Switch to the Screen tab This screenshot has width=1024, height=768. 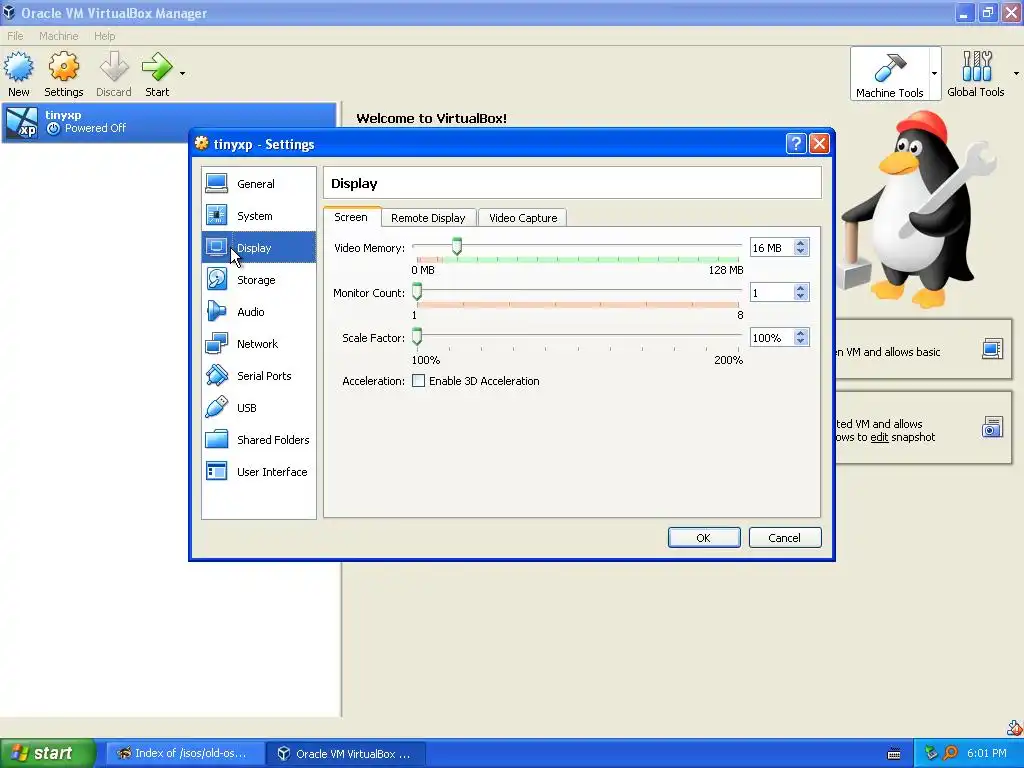[x=351, y=217]
